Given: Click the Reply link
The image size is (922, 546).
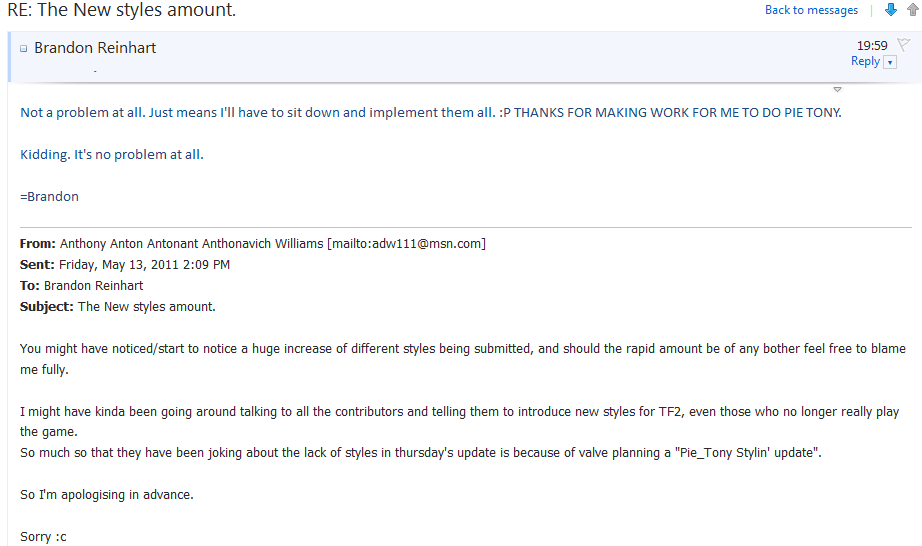Looking at the screenshot, I should pos(865,61).
